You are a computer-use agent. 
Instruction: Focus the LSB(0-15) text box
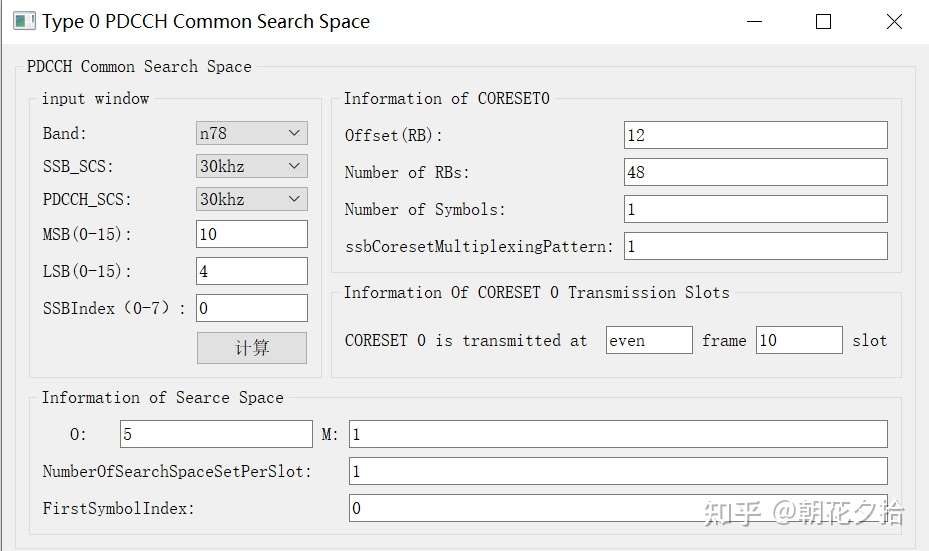[251, 271]
